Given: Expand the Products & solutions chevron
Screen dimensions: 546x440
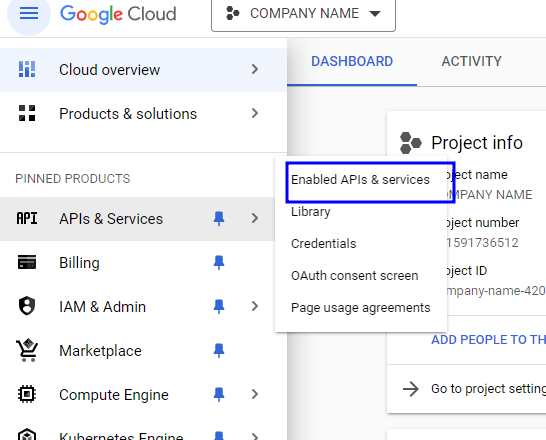Looking at the screenshot, I should 255,113.
